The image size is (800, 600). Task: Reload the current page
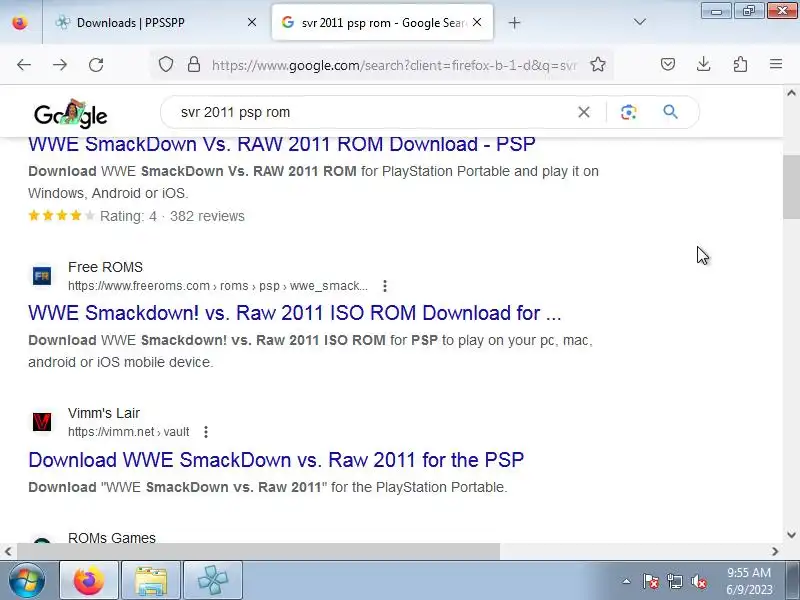tap(96, 65)
